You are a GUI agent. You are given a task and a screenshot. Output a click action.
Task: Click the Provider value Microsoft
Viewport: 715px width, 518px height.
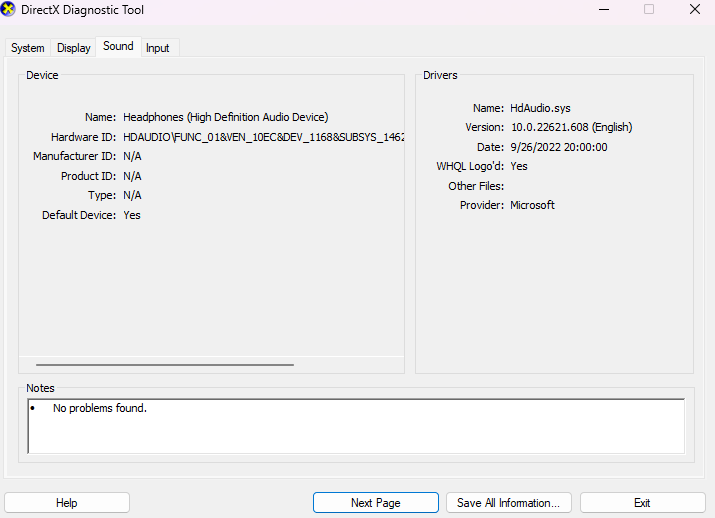[532, 205]
